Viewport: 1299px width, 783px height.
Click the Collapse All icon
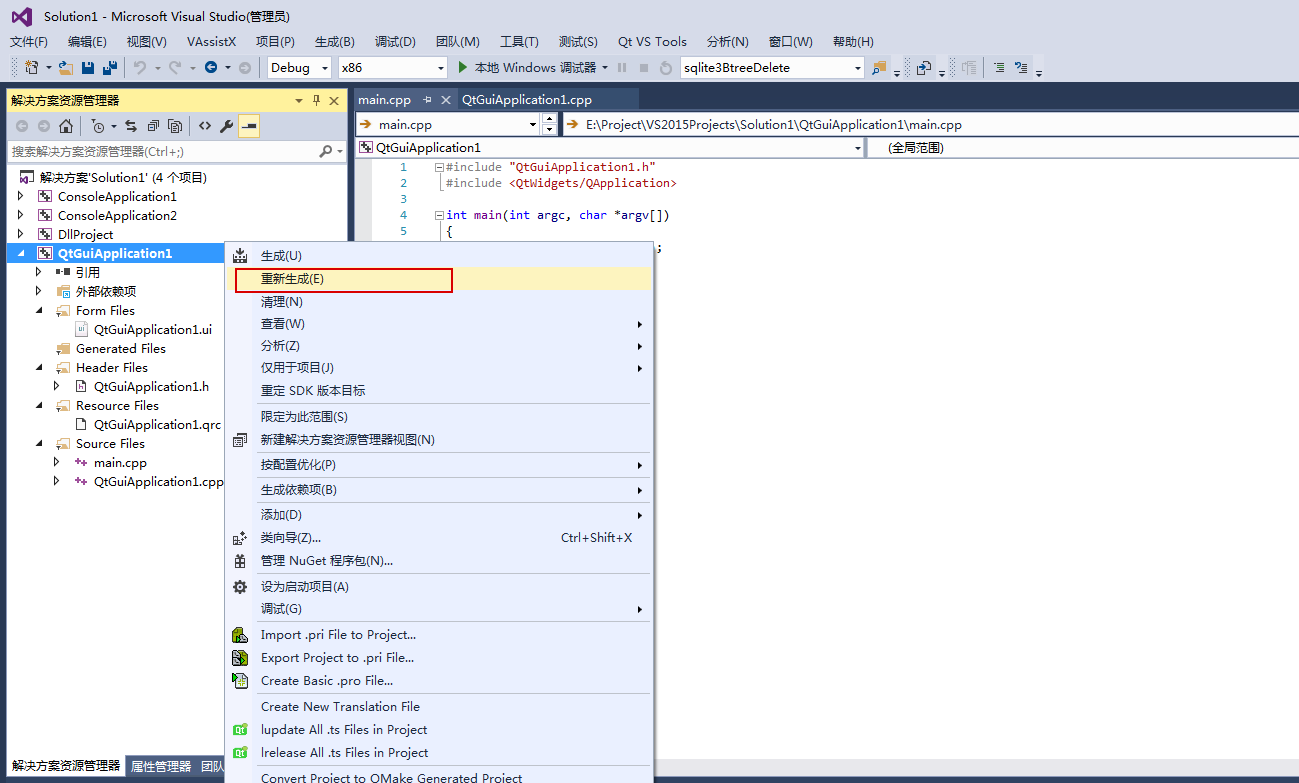click(153, 126)
